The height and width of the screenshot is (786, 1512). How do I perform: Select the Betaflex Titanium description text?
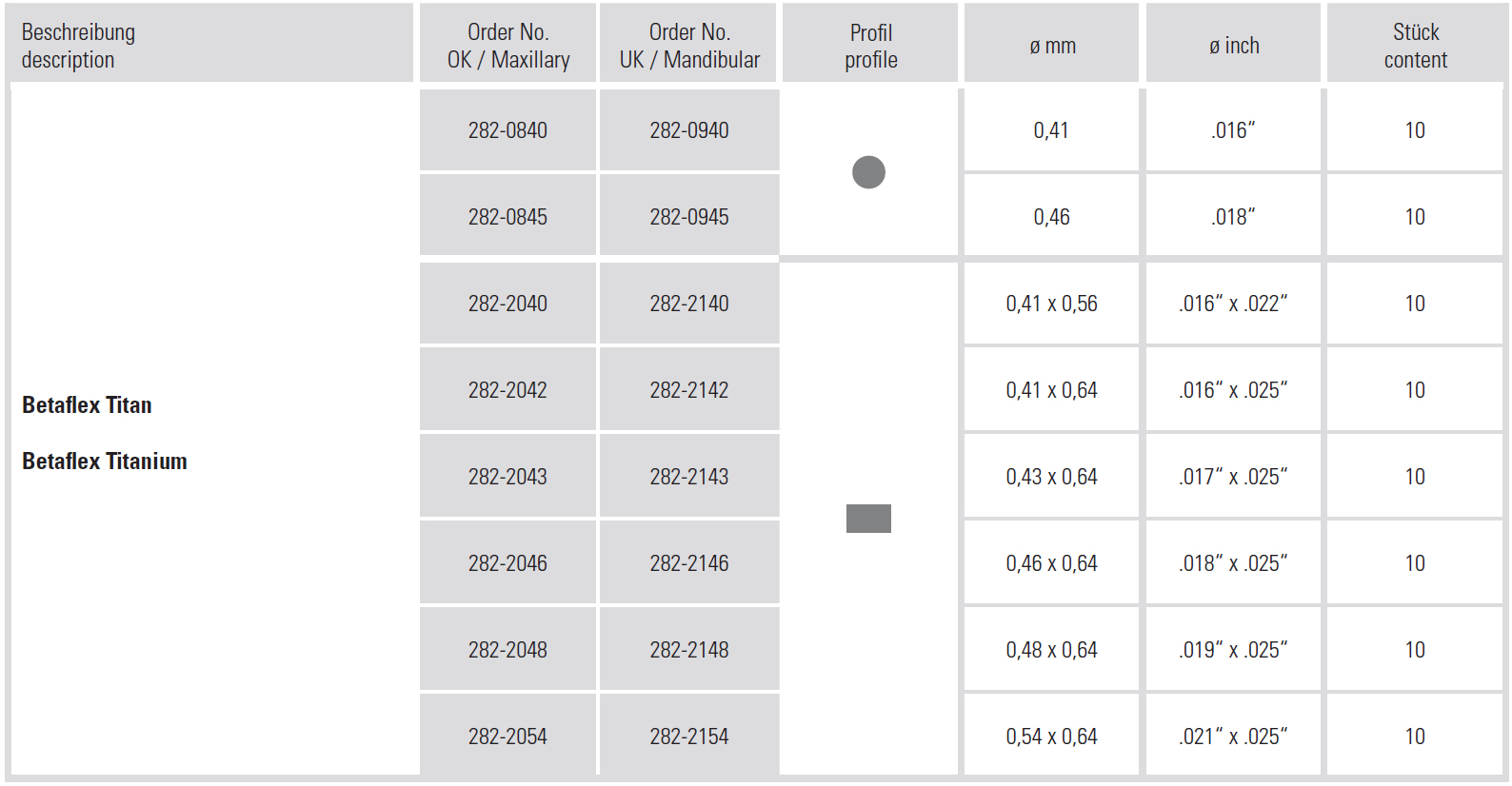click(105, 462)
